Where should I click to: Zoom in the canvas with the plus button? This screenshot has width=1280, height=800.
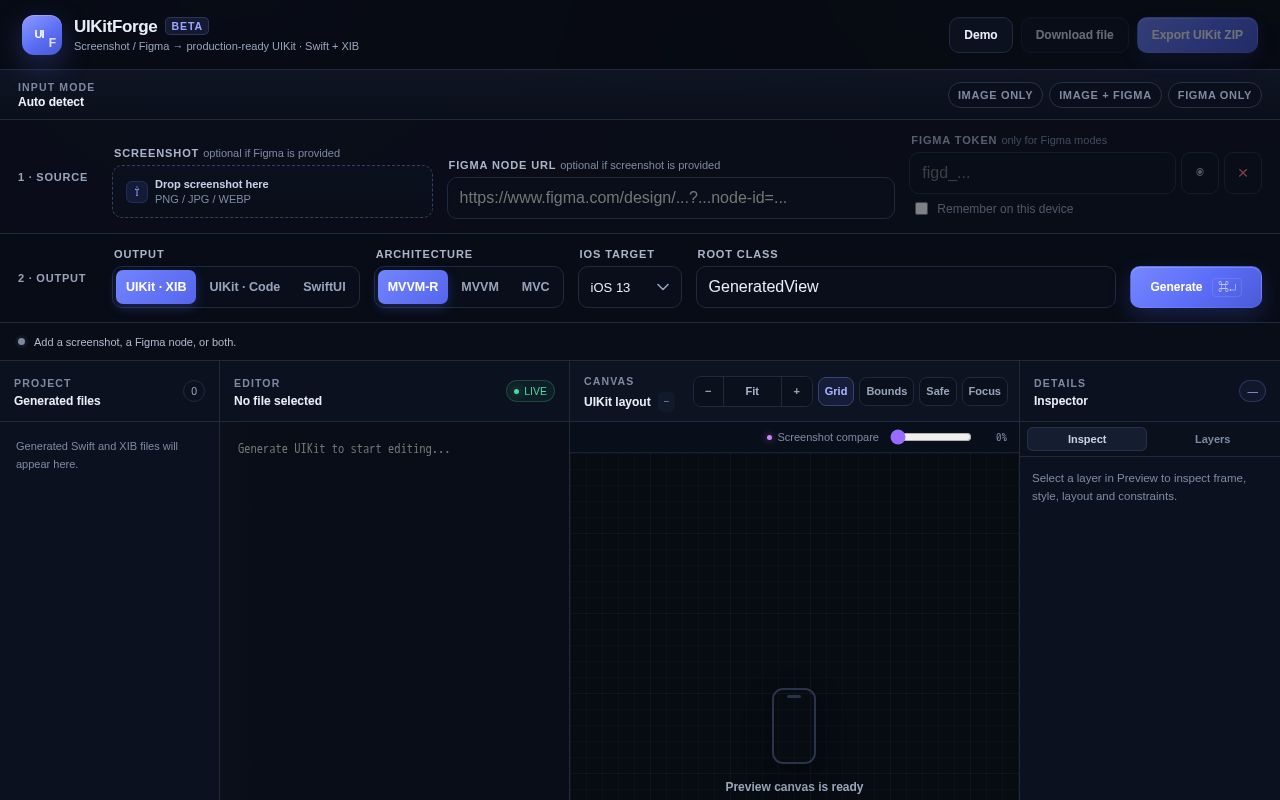click(x=797, y=391)
